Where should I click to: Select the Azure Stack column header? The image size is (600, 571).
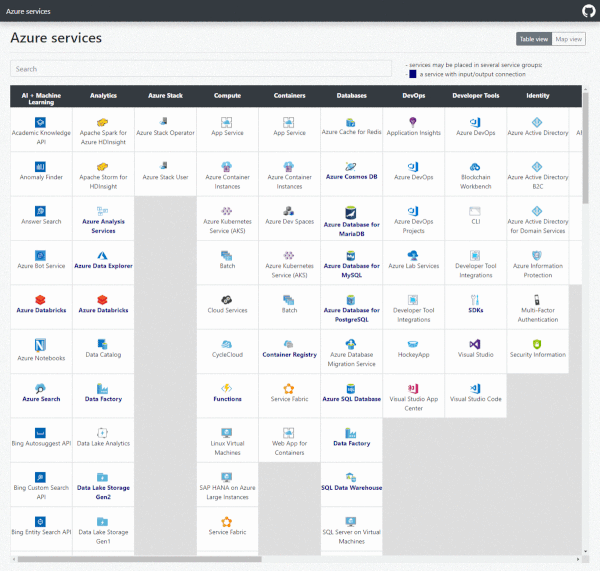(165, 95)
